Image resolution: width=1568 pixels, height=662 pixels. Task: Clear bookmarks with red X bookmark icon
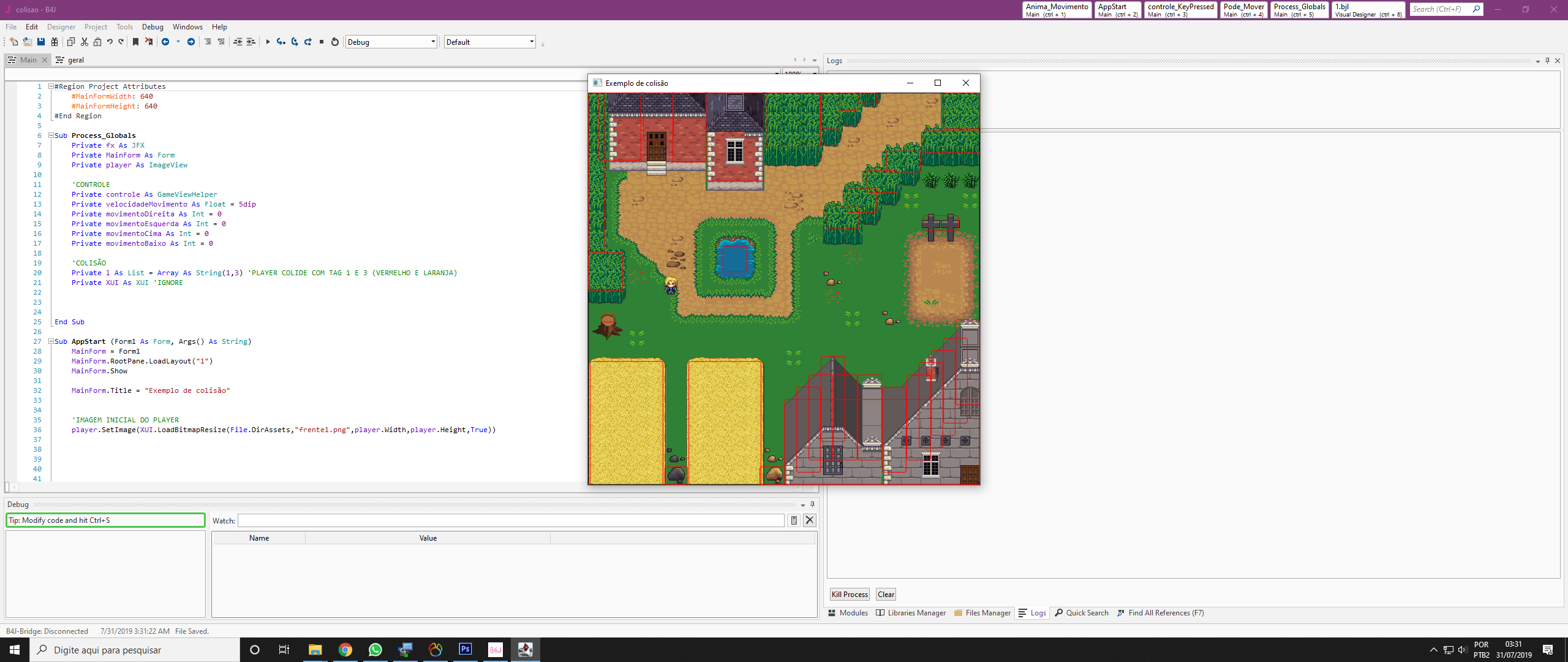[x=149, y=42]
